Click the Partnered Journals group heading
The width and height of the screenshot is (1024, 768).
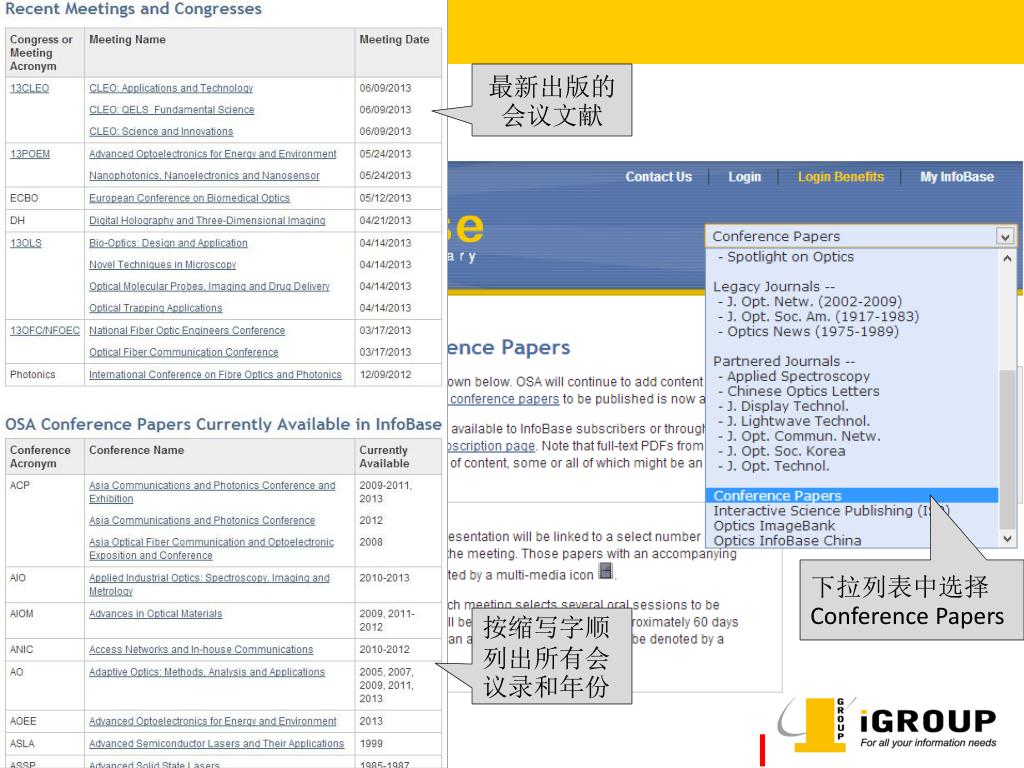[x=784, y=361]
